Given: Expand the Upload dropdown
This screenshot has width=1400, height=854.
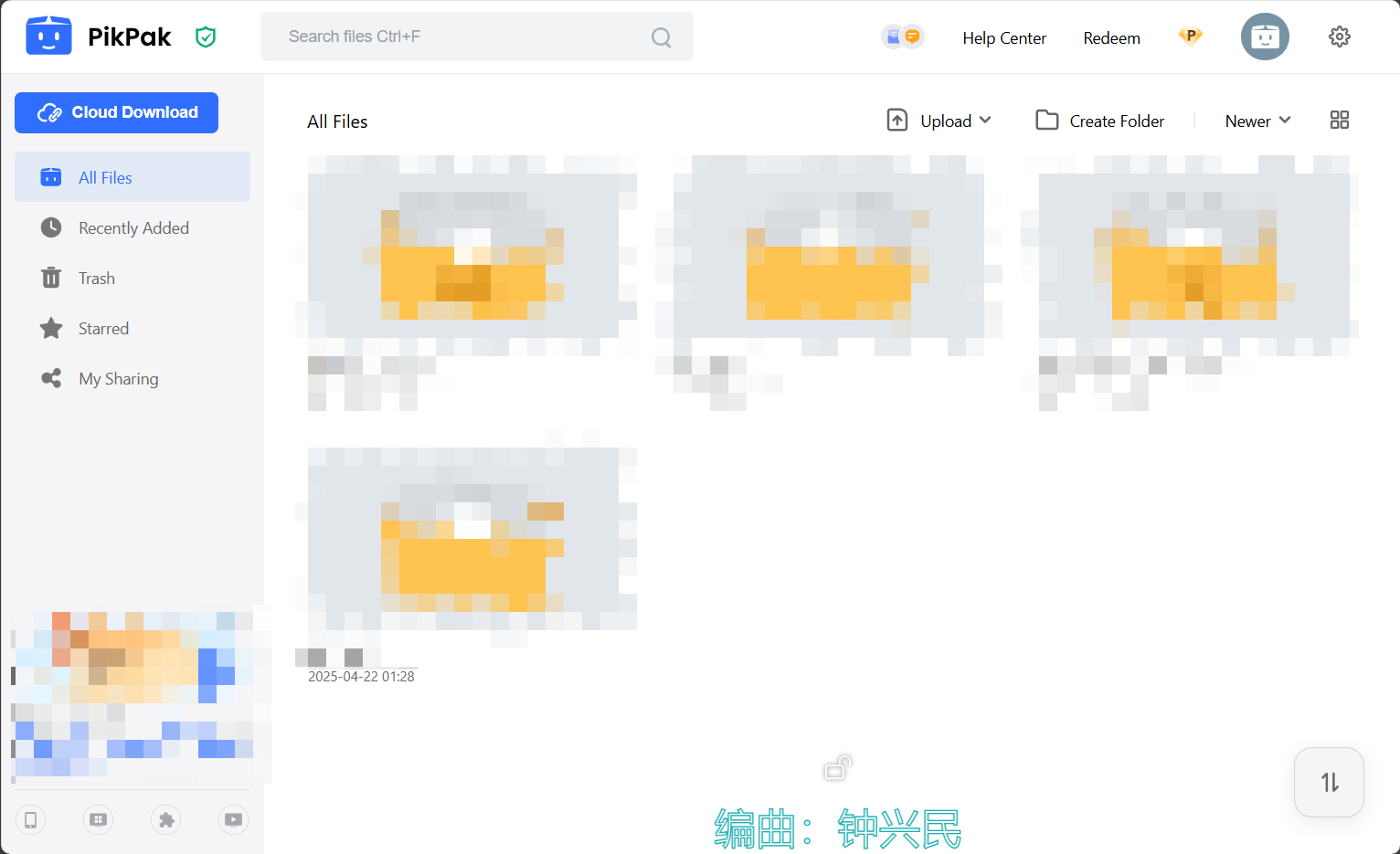Looking at the screenshot, I should 939,121.
